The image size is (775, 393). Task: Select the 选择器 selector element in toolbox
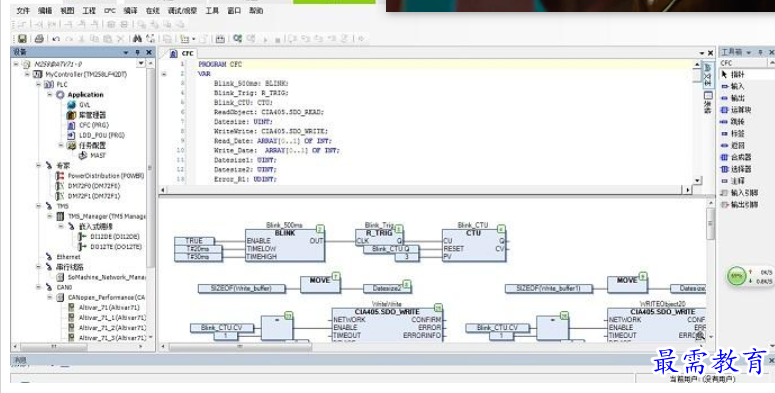[x=736, y=169]
